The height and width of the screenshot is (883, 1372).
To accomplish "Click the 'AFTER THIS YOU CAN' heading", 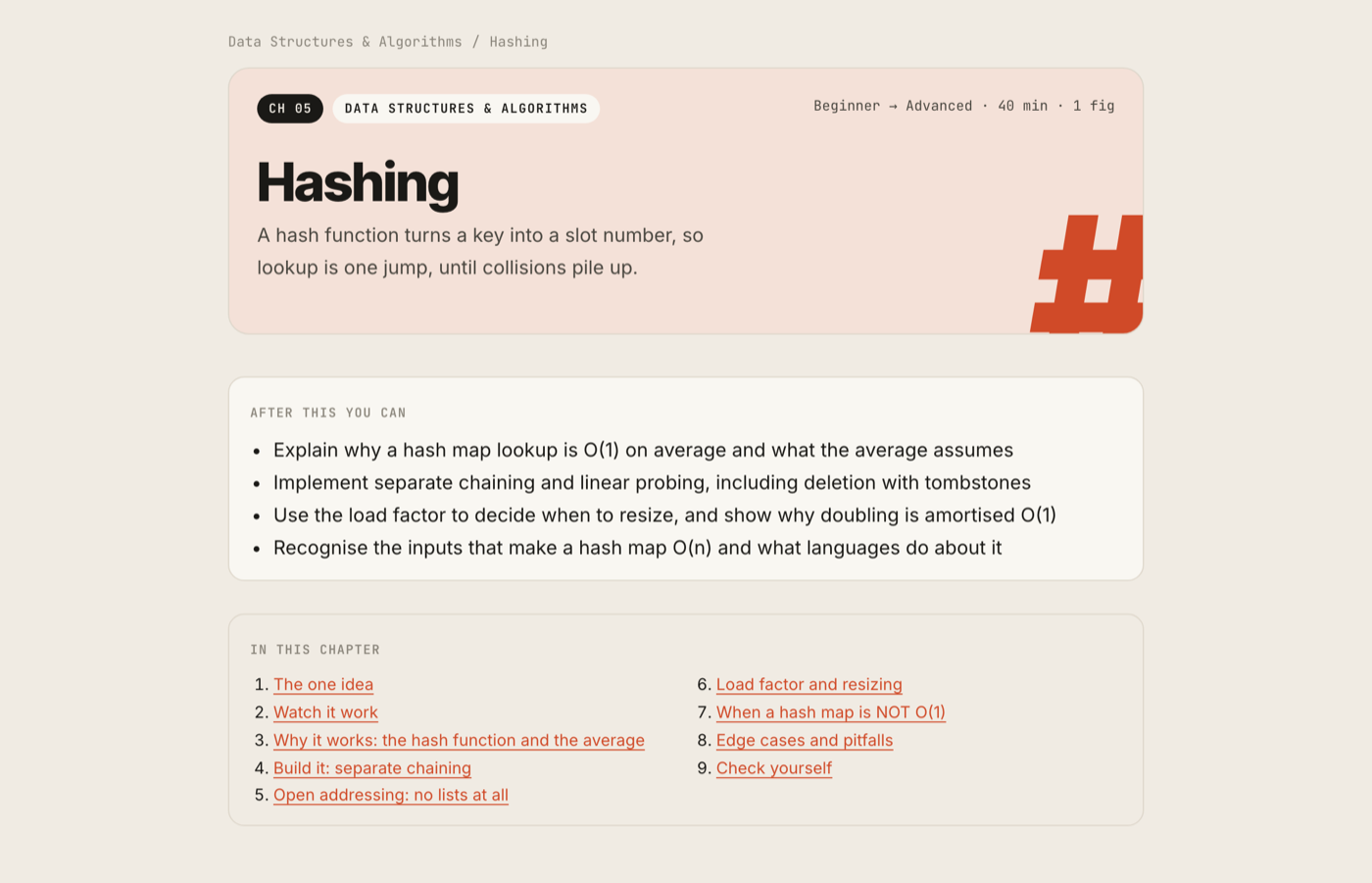I will [328, 413].
